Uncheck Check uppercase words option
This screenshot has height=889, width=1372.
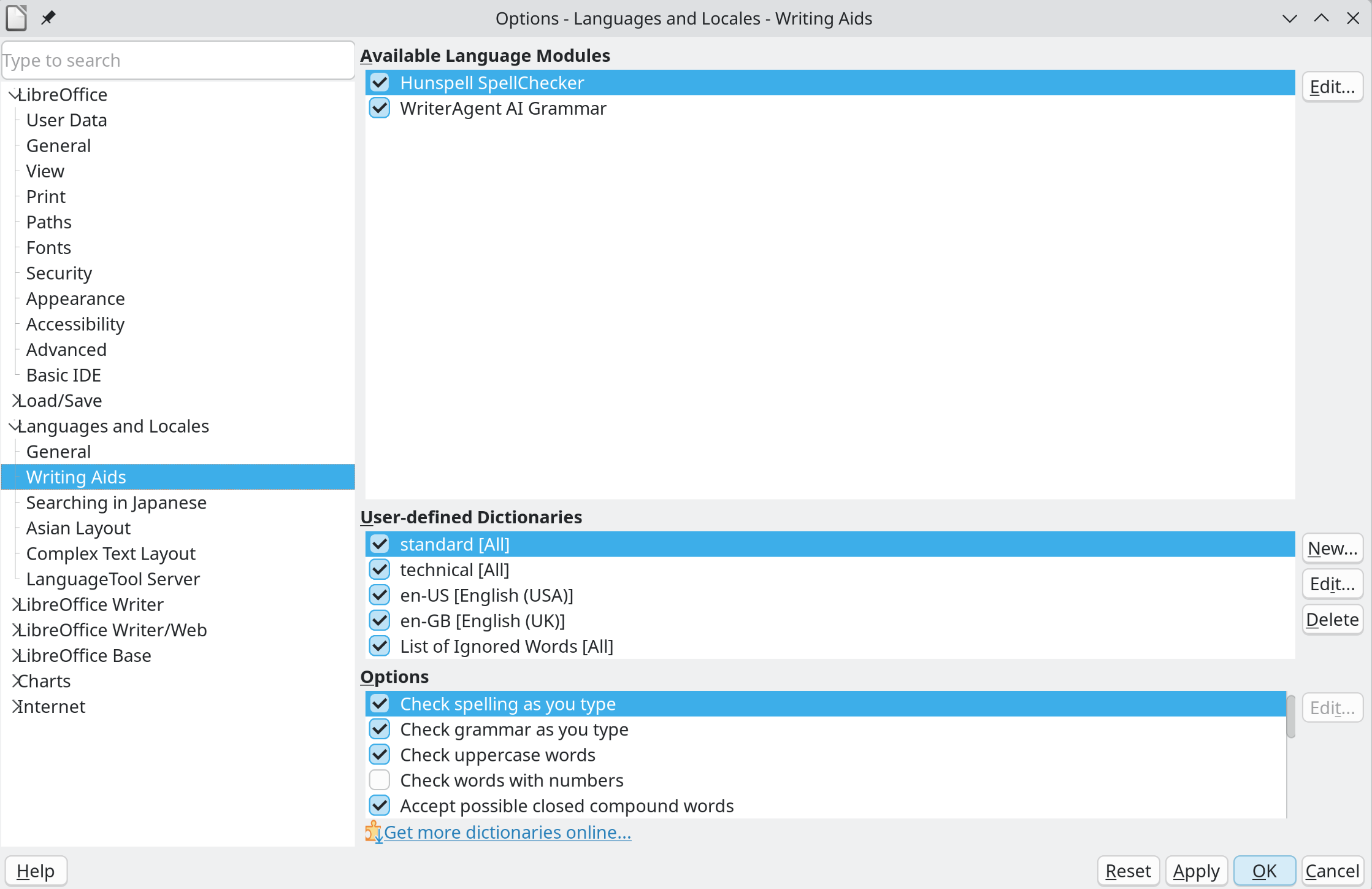pos(380,755)
